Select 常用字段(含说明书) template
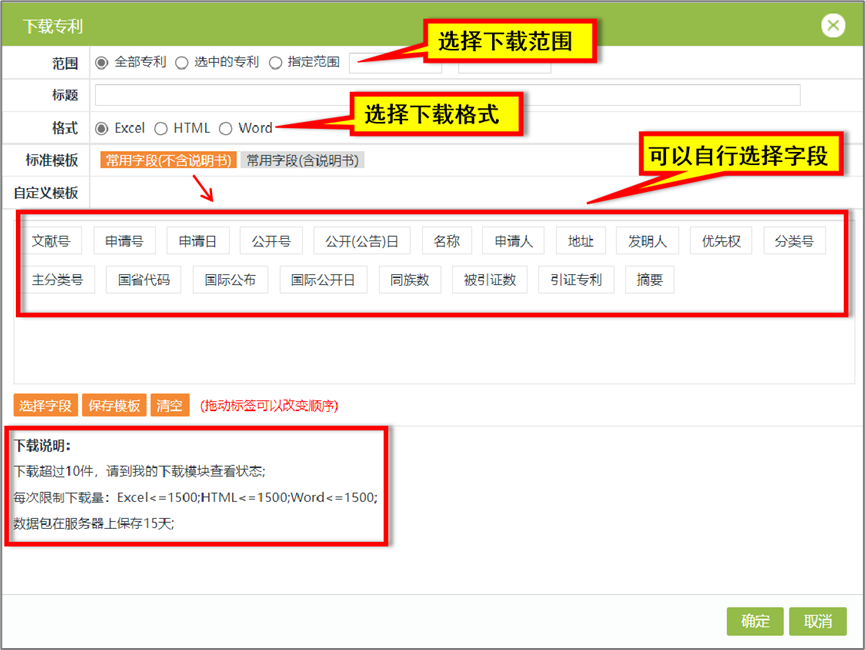865x650 pixels. tap(302, 160)
